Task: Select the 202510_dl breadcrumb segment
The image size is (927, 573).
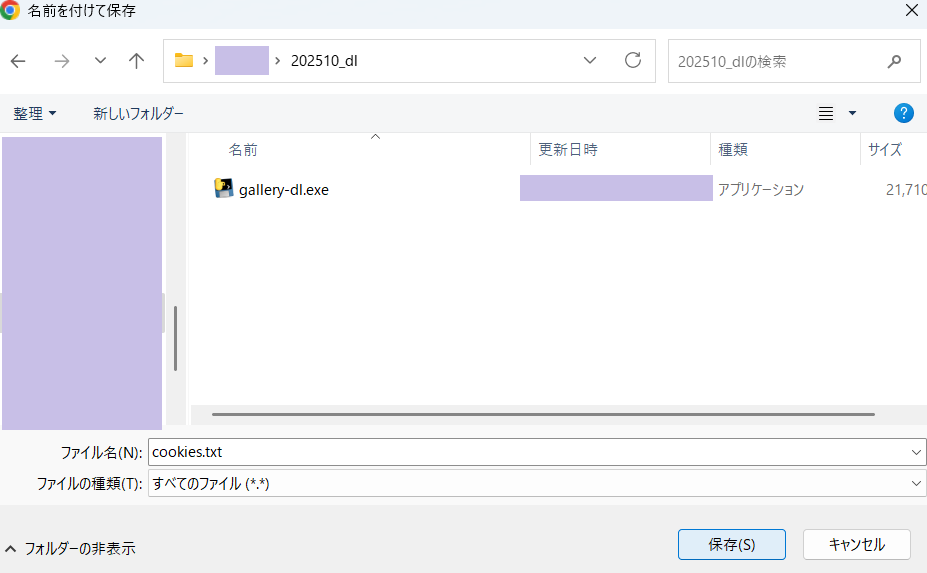Action: (324, 61)
